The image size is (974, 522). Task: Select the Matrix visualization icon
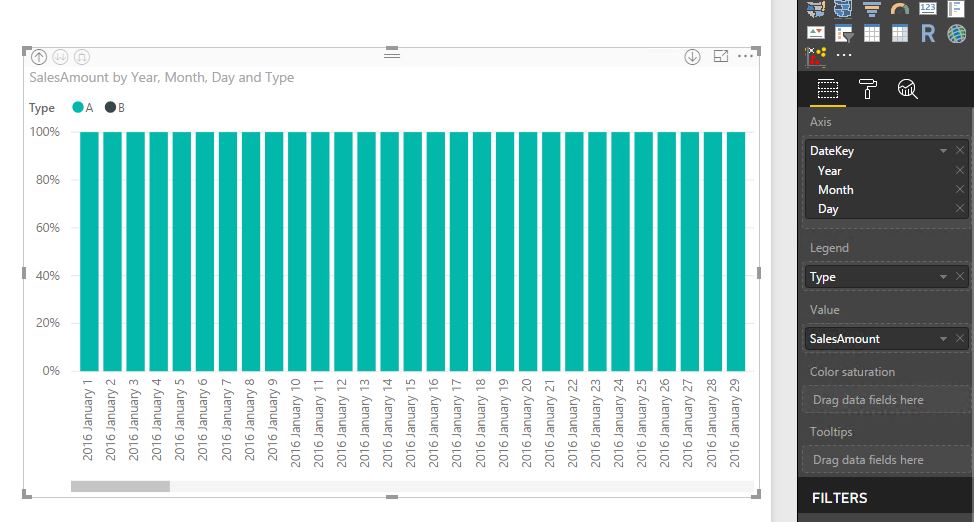click(899, 33)
